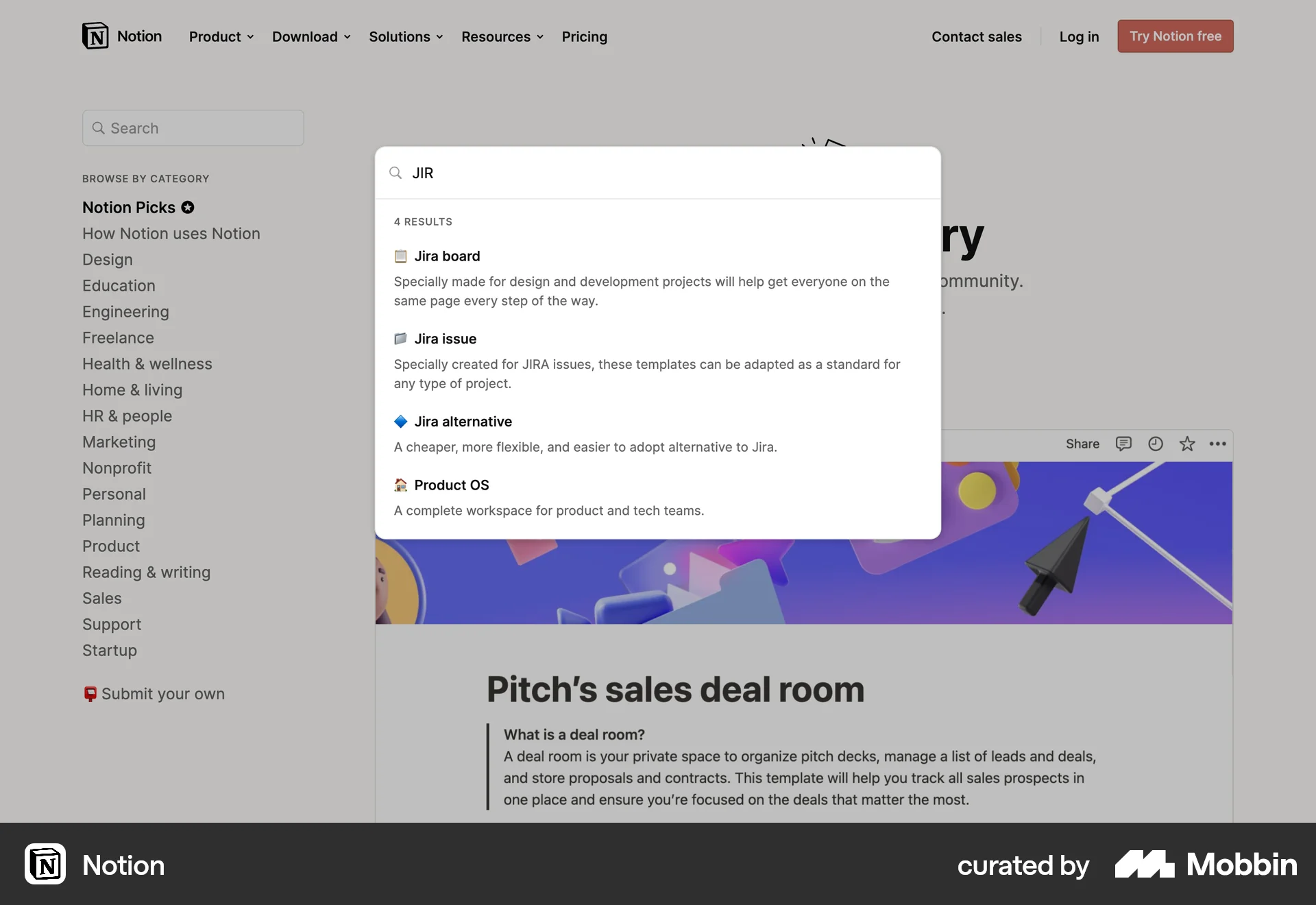The width and height of the screenshot is (1316, 905).
Task: Click the Log in link
Action: (x=1079, y=37)
